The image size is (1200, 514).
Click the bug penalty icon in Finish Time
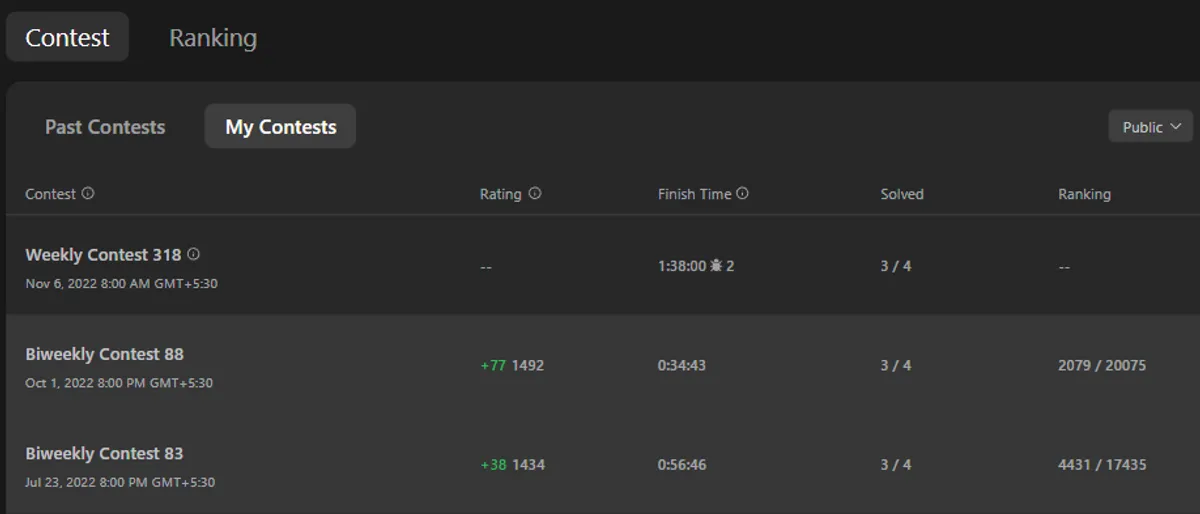point(716,266)
